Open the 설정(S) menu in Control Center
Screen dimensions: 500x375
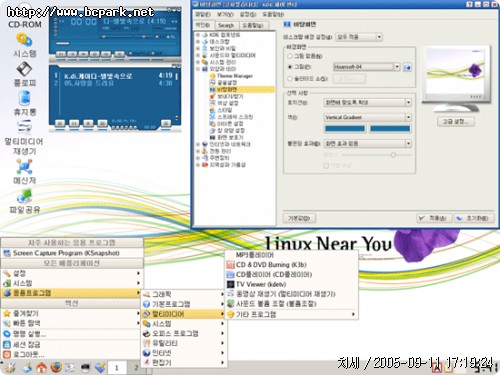(x=248, y=14)
